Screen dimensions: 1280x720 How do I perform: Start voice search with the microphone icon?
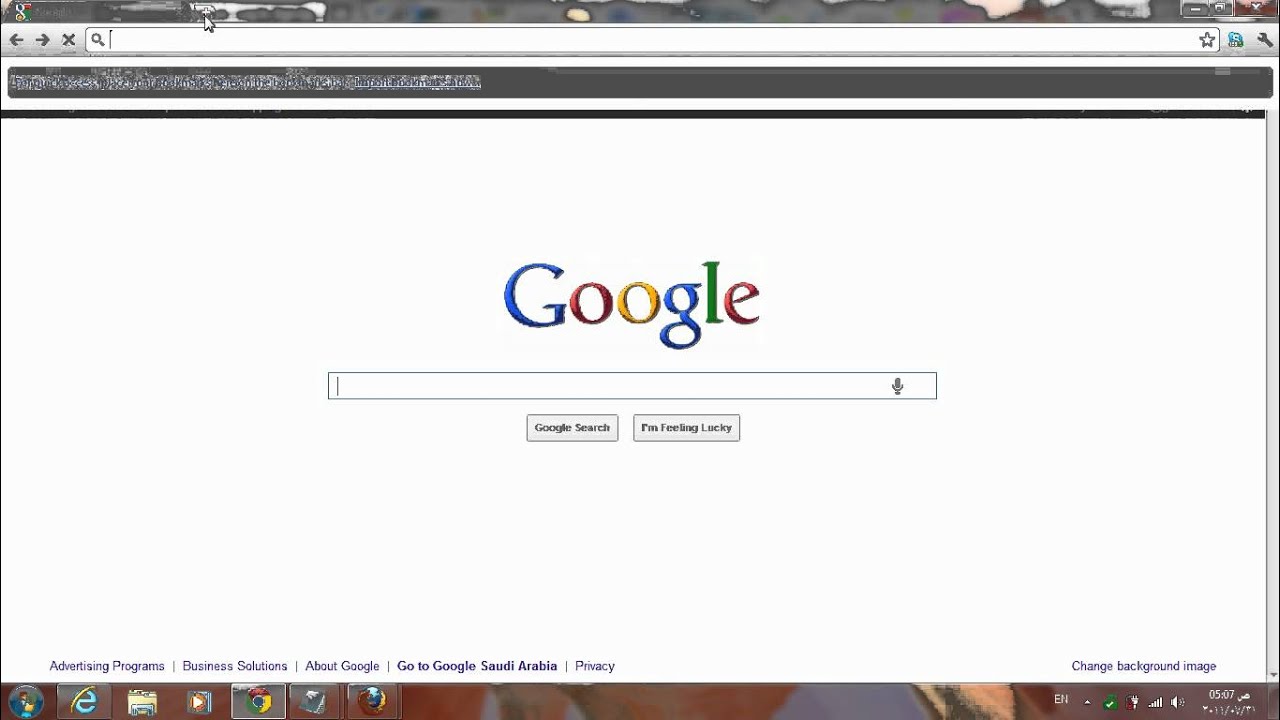(897, 386)
